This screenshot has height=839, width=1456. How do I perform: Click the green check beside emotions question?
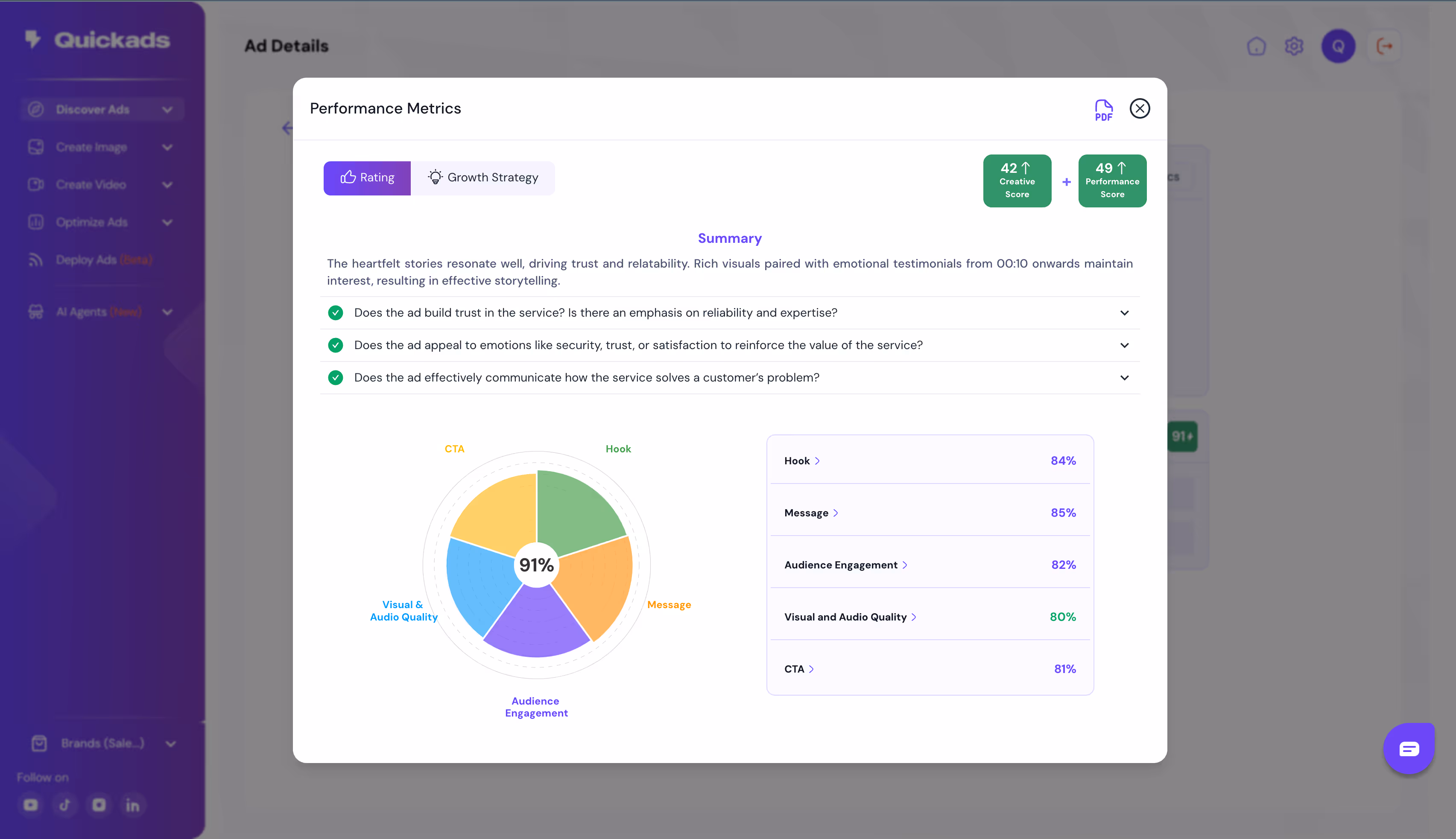[x=336, y=344]
